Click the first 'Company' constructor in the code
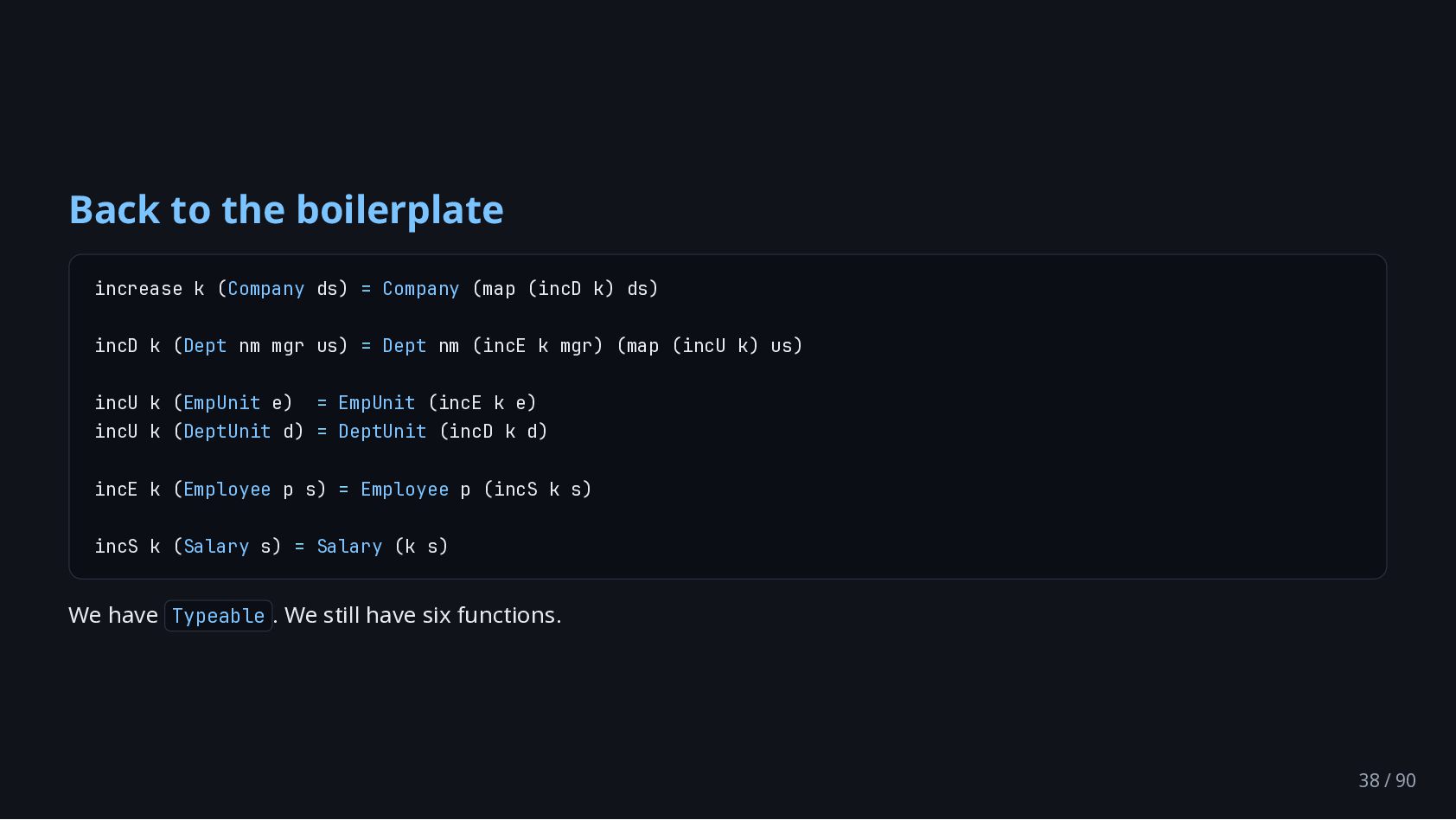Viewport: 1456px width, 820px height. [266, 289]
